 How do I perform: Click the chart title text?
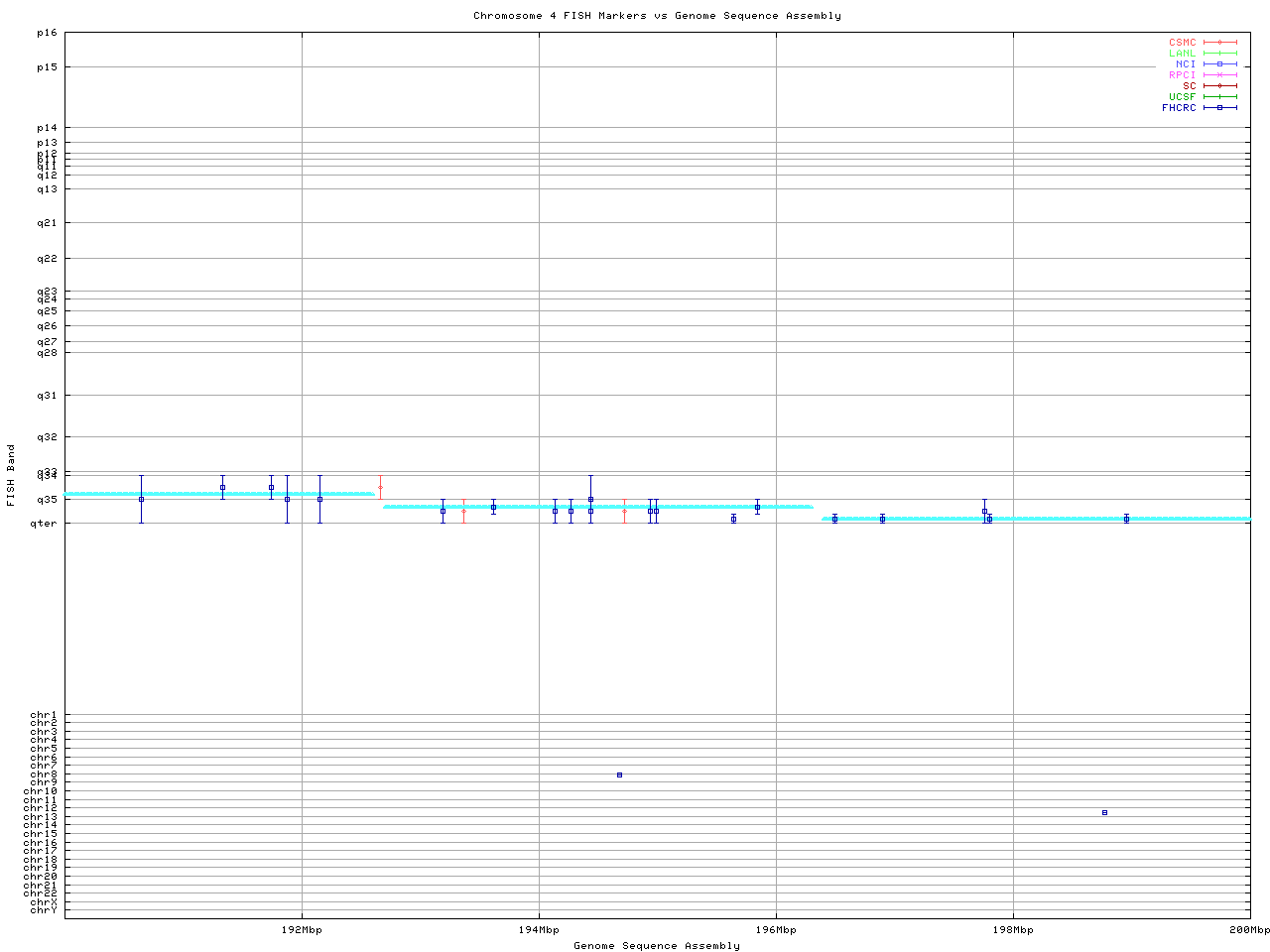point(657,16)
